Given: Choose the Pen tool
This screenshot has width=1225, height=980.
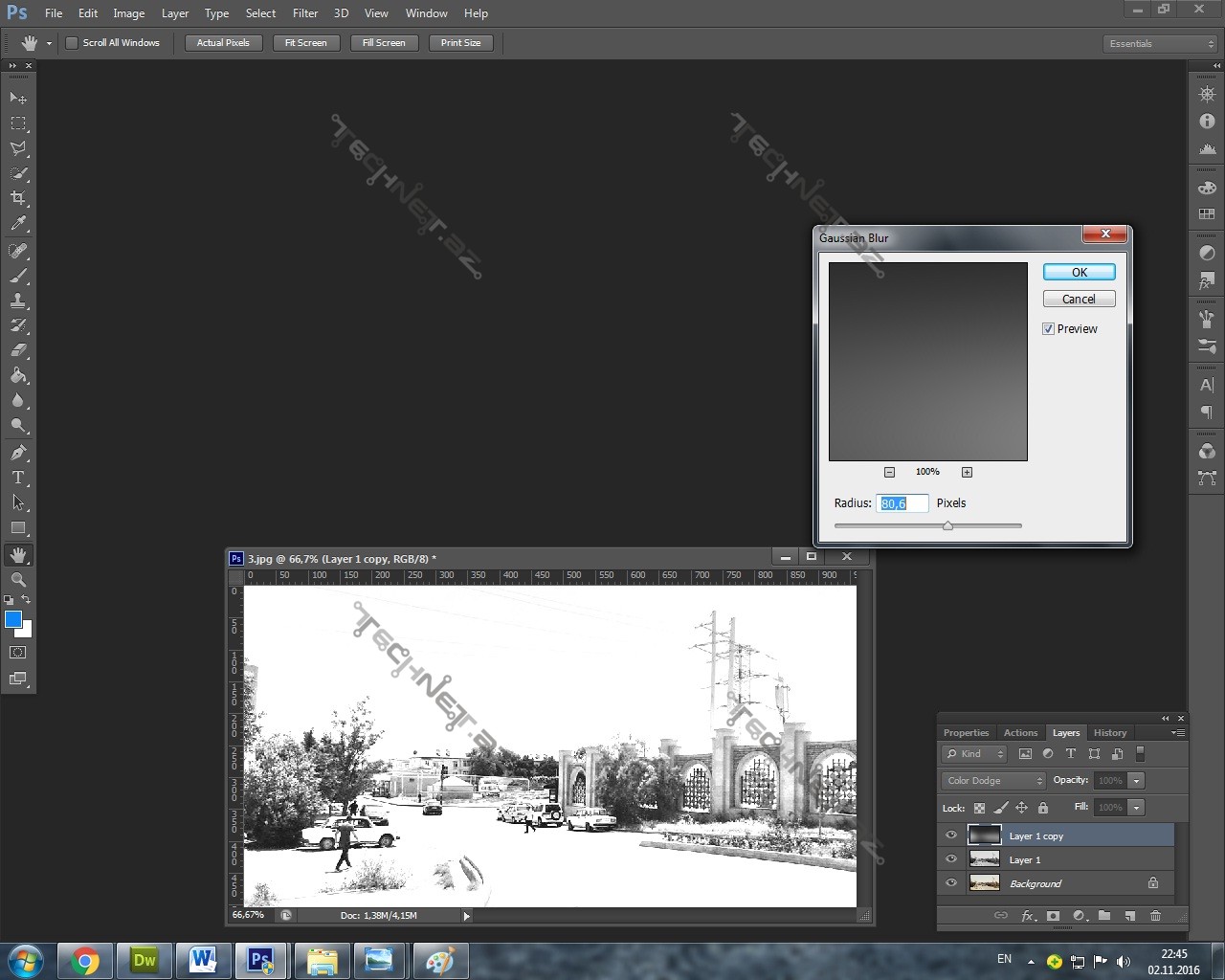Looking at the screenshot, I should tap(18, 453).
